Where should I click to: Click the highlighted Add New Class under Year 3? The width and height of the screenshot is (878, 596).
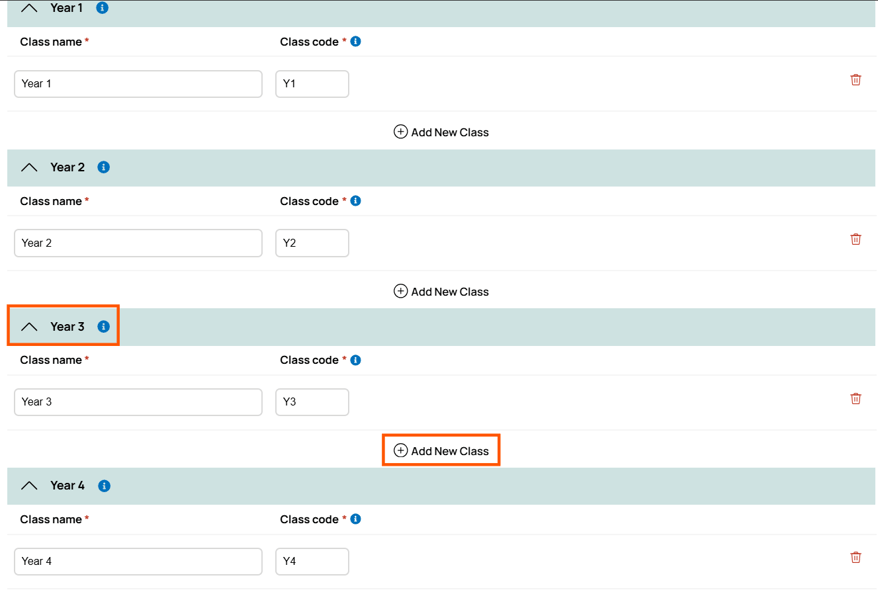(441, 450)
